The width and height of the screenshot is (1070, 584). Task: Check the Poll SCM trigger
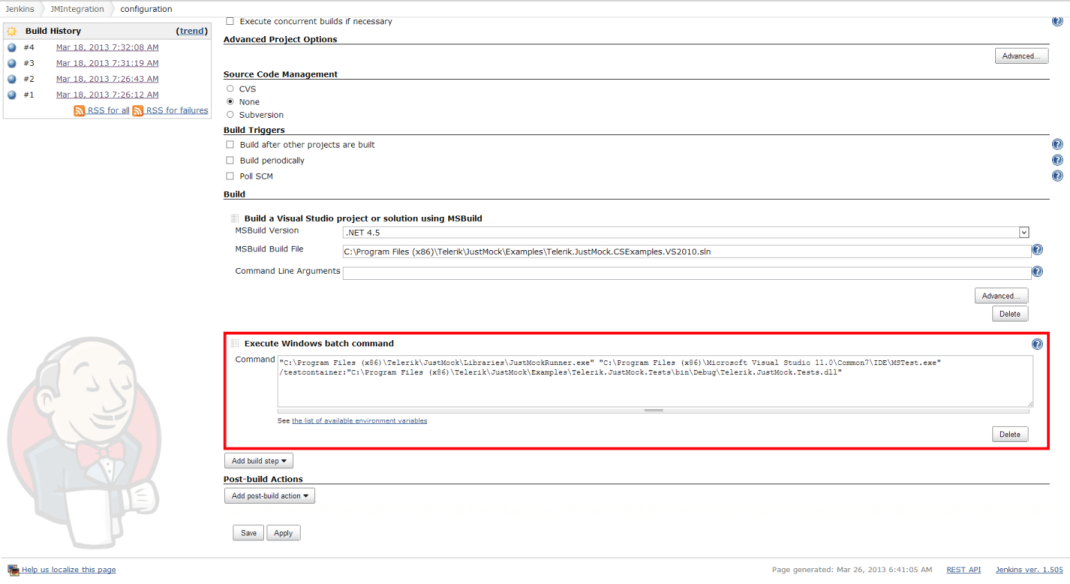pyautogui.click(x=229, y=176)
